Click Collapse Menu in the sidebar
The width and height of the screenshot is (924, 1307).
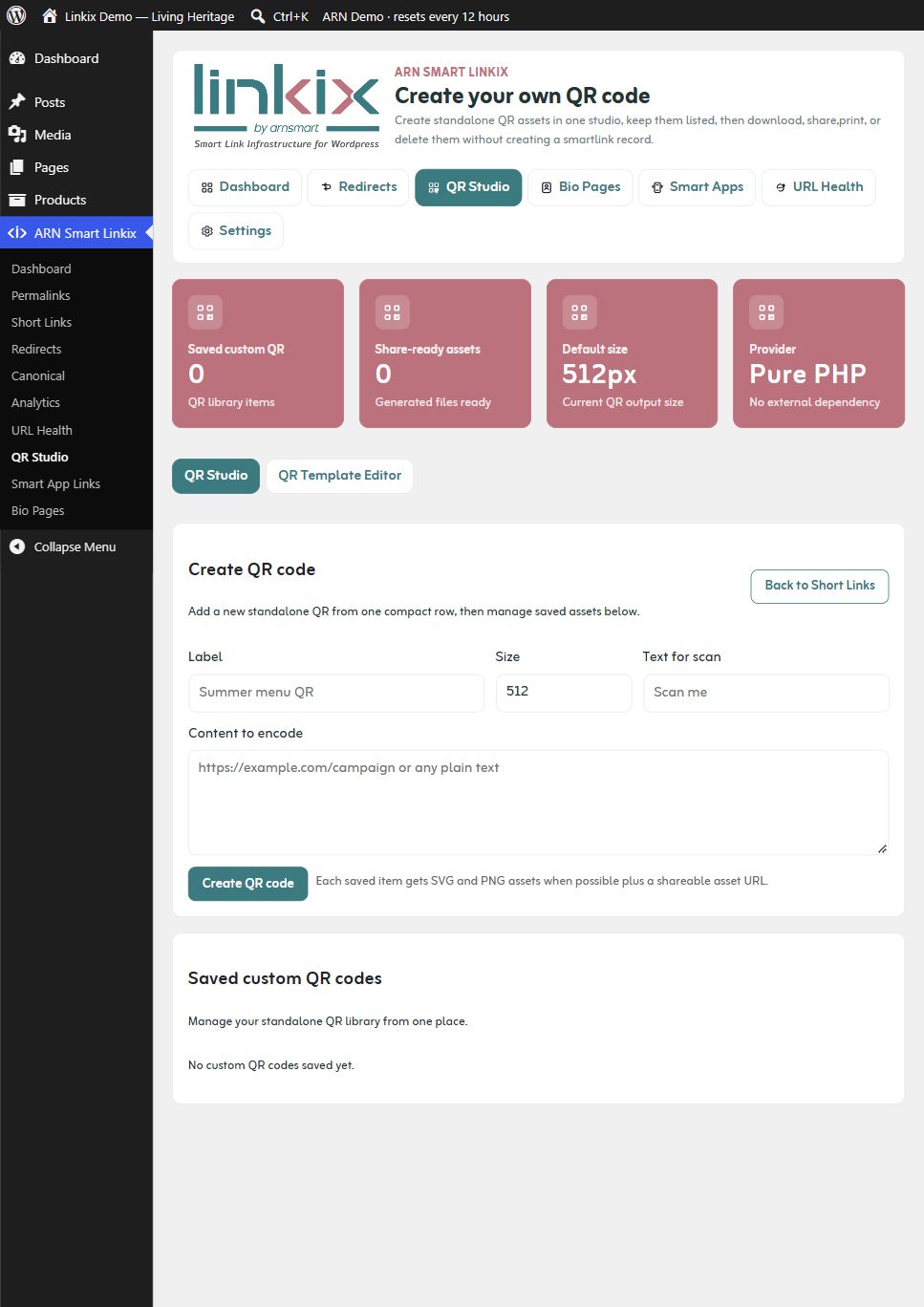pyautogui.click(x=75, y=546)
